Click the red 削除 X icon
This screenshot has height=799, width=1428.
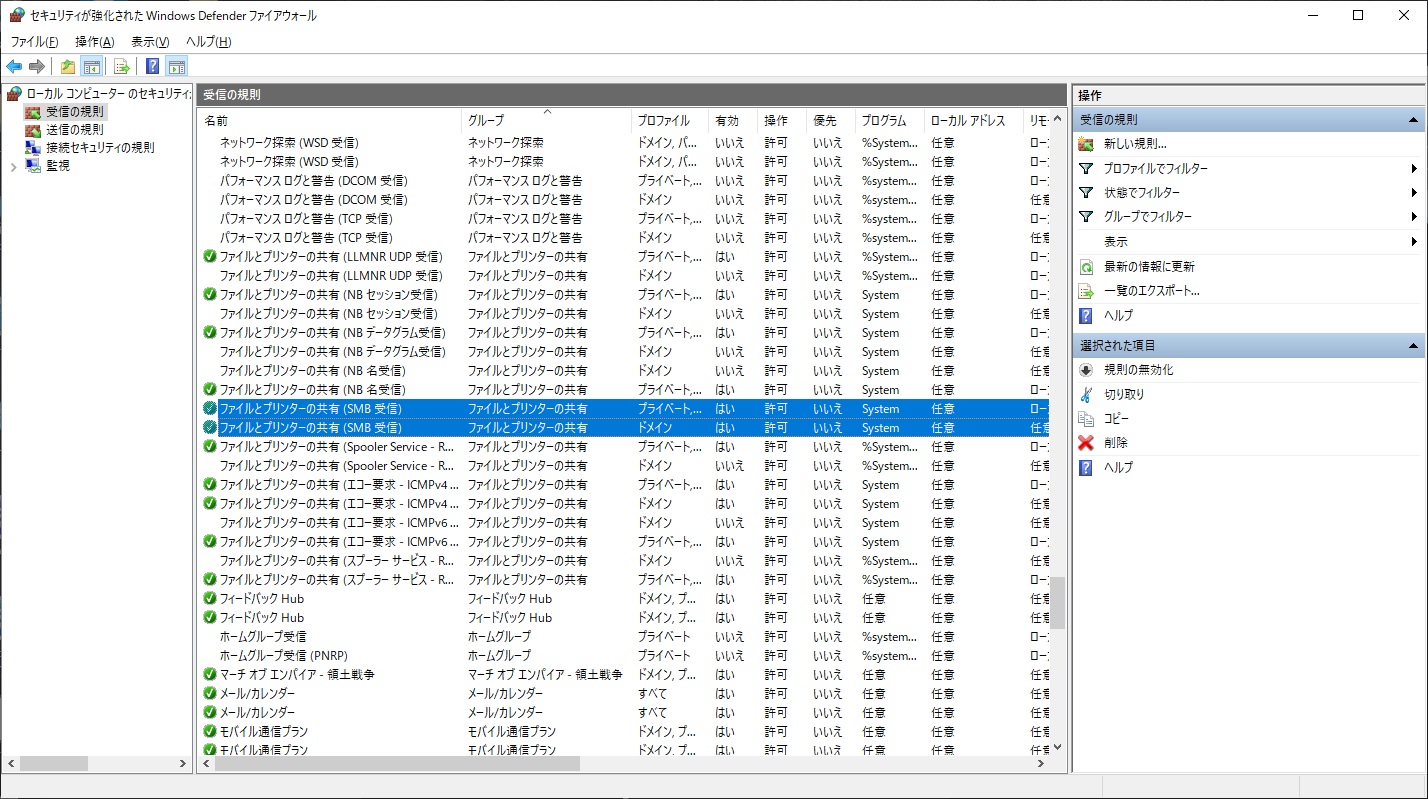pos(1086,442)
